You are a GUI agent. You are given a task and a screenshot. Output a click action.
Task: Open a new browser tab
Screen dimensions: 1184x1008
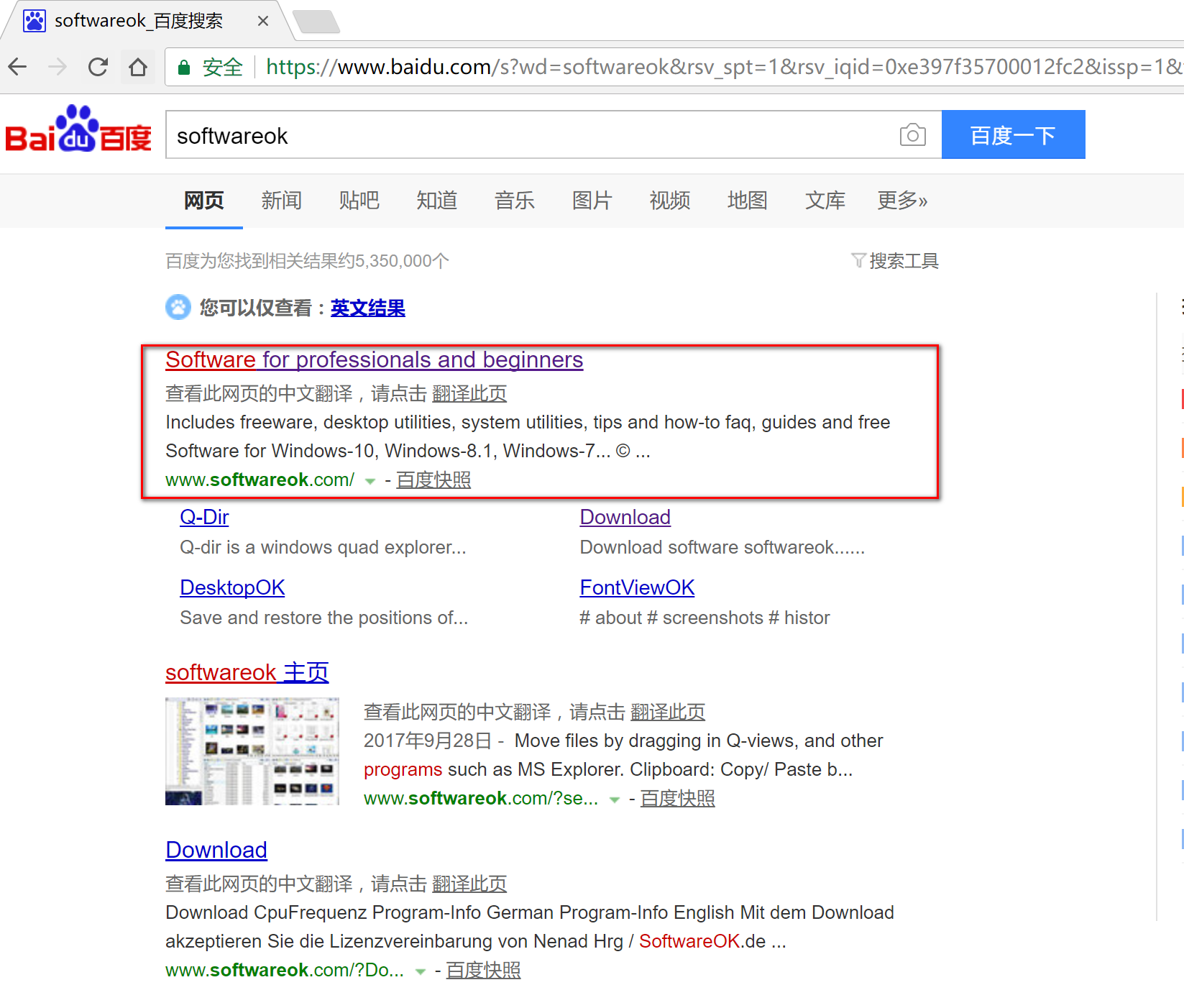tap(316, 22)
